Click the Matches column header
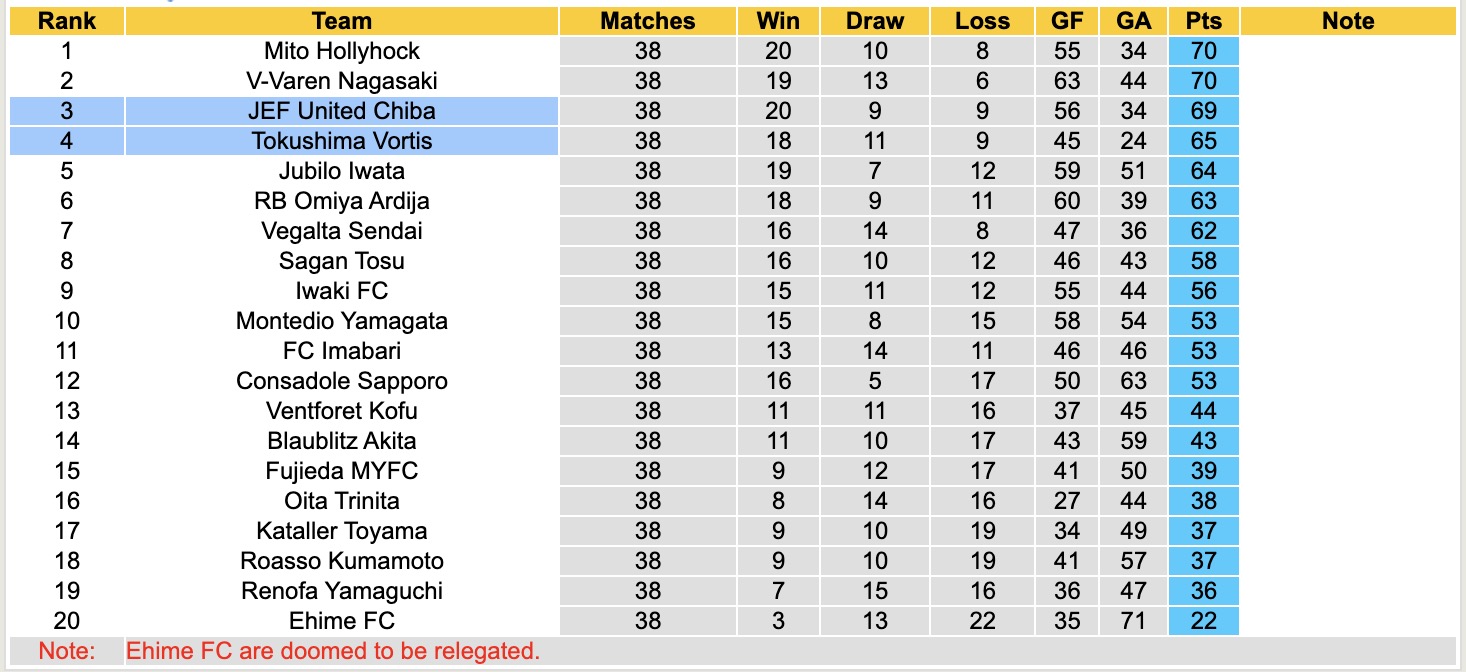This screenshot has height=672, width=1466. point(647,21)
